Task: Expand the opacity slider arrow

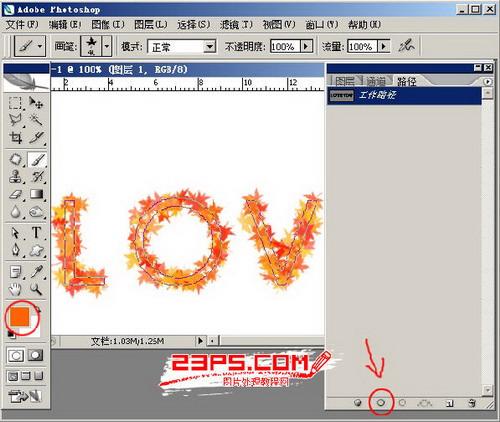Action: pyautogui.click(x=306, y=46)
